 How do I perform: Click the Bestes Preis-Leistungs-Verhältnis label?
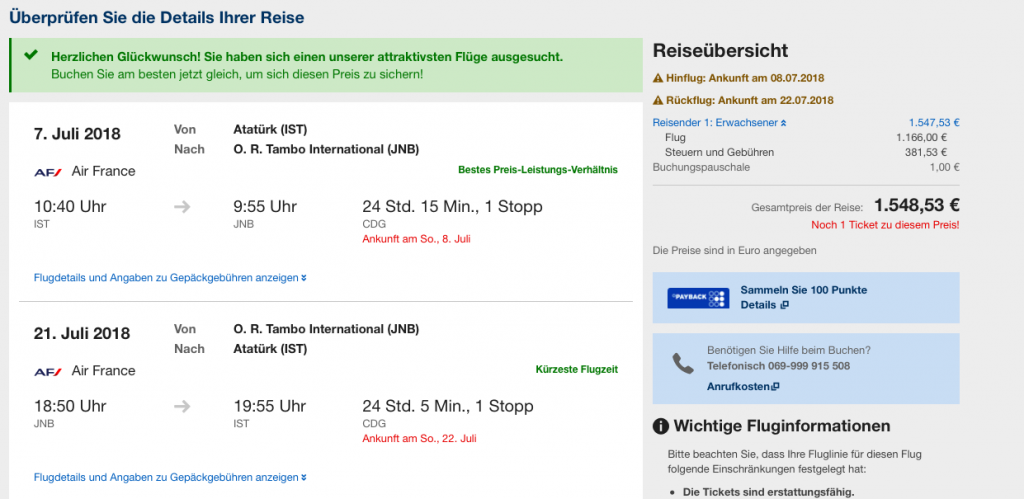(537, 170)
